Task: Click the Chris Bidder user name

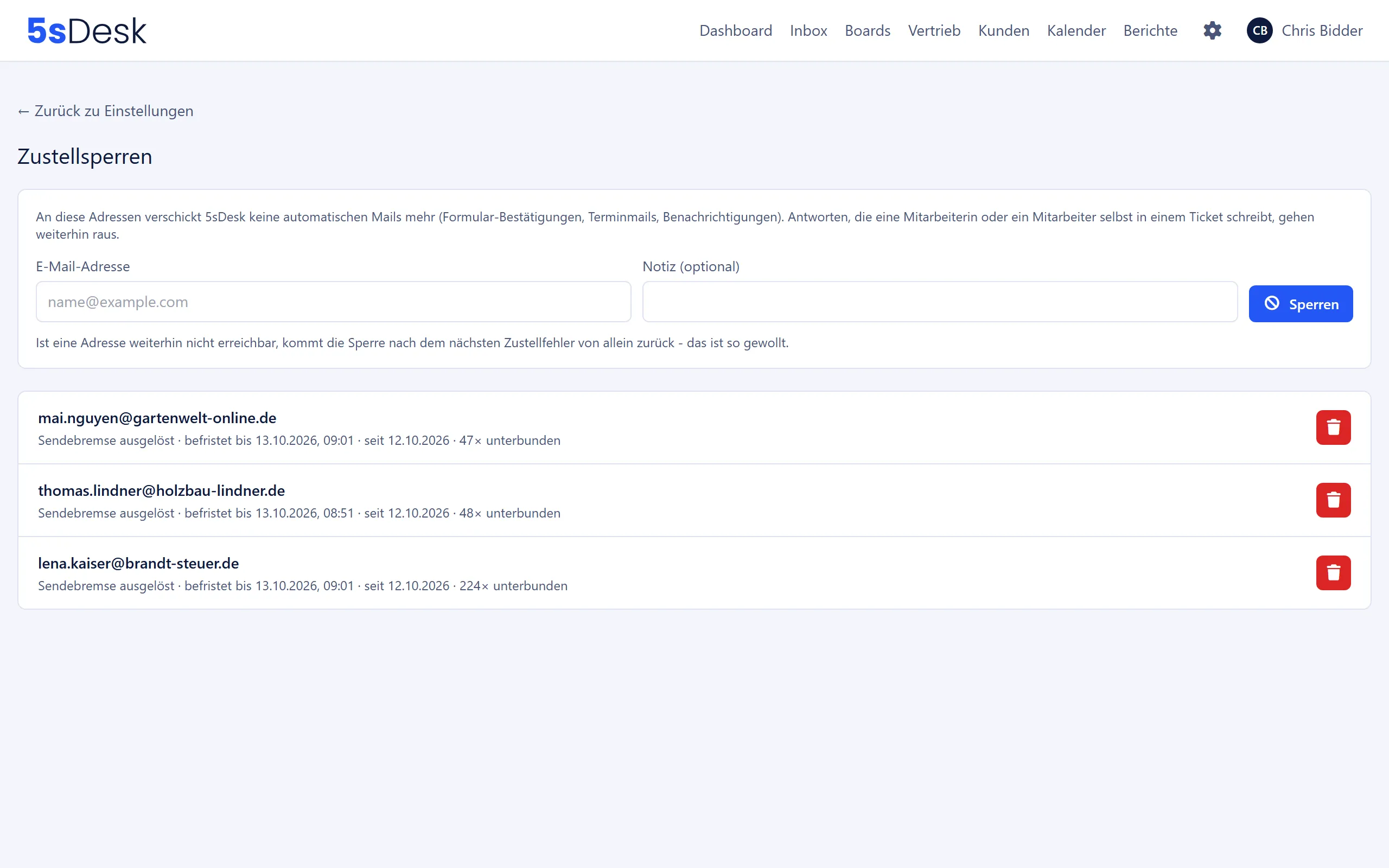Action: click(x=1322, y=30)
